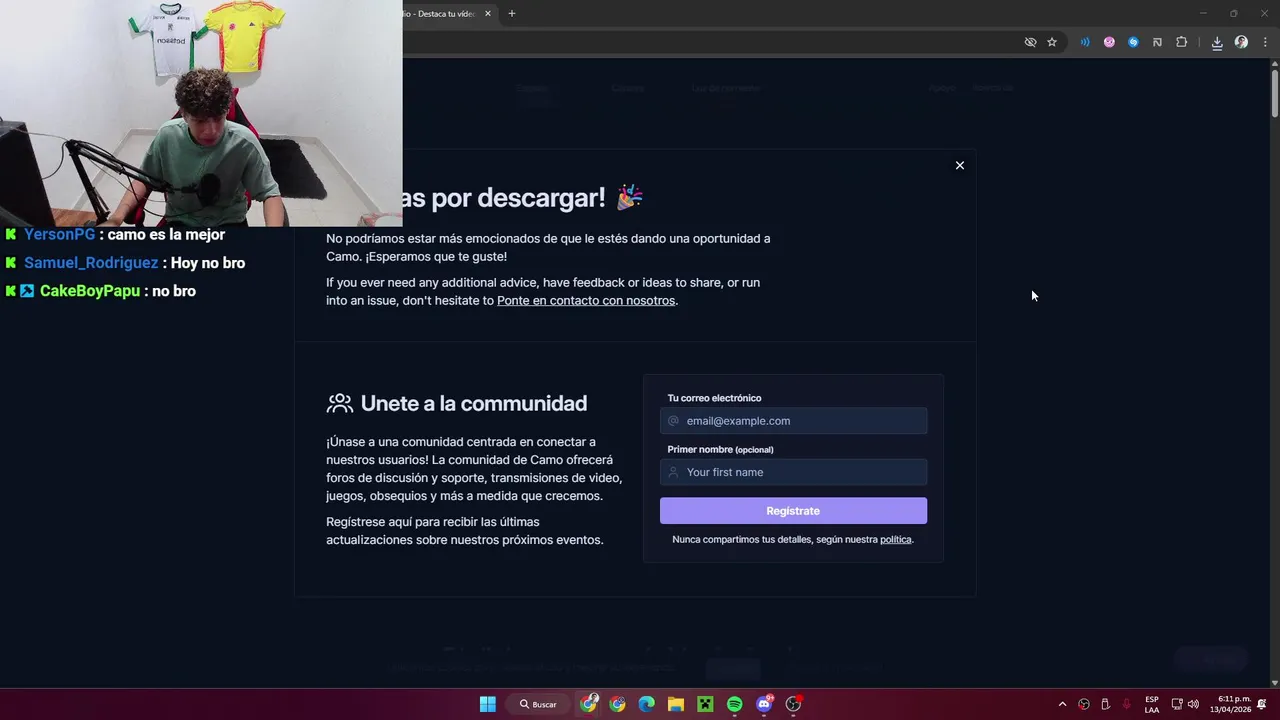Click the USB safely-remove tray icon
Screen dimensions: 1280x720
pos(1105,704)
